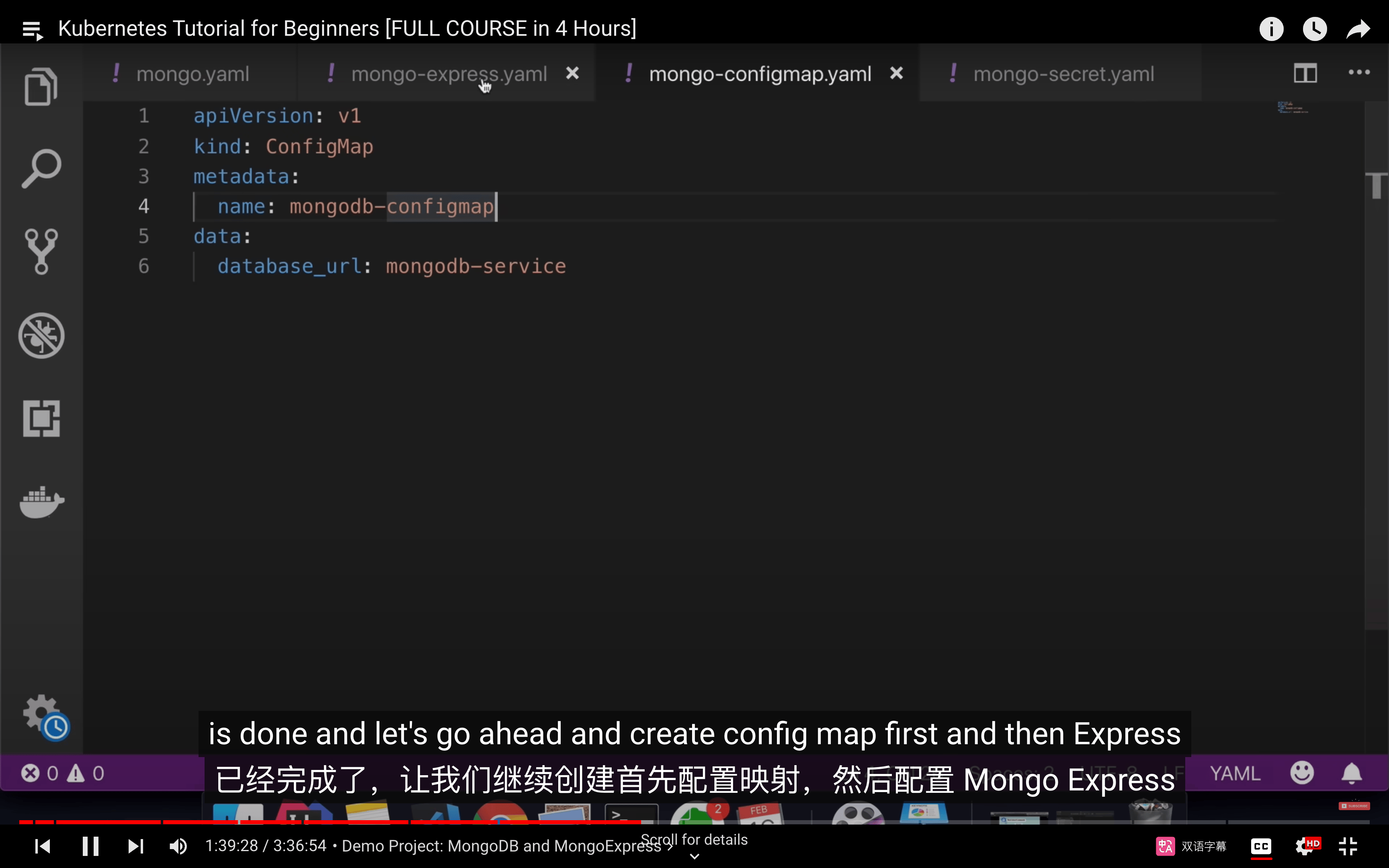This screenshot has height=868, width=1389.
Task: Add video to Watch Later
Action: (x=1314, y=29)
